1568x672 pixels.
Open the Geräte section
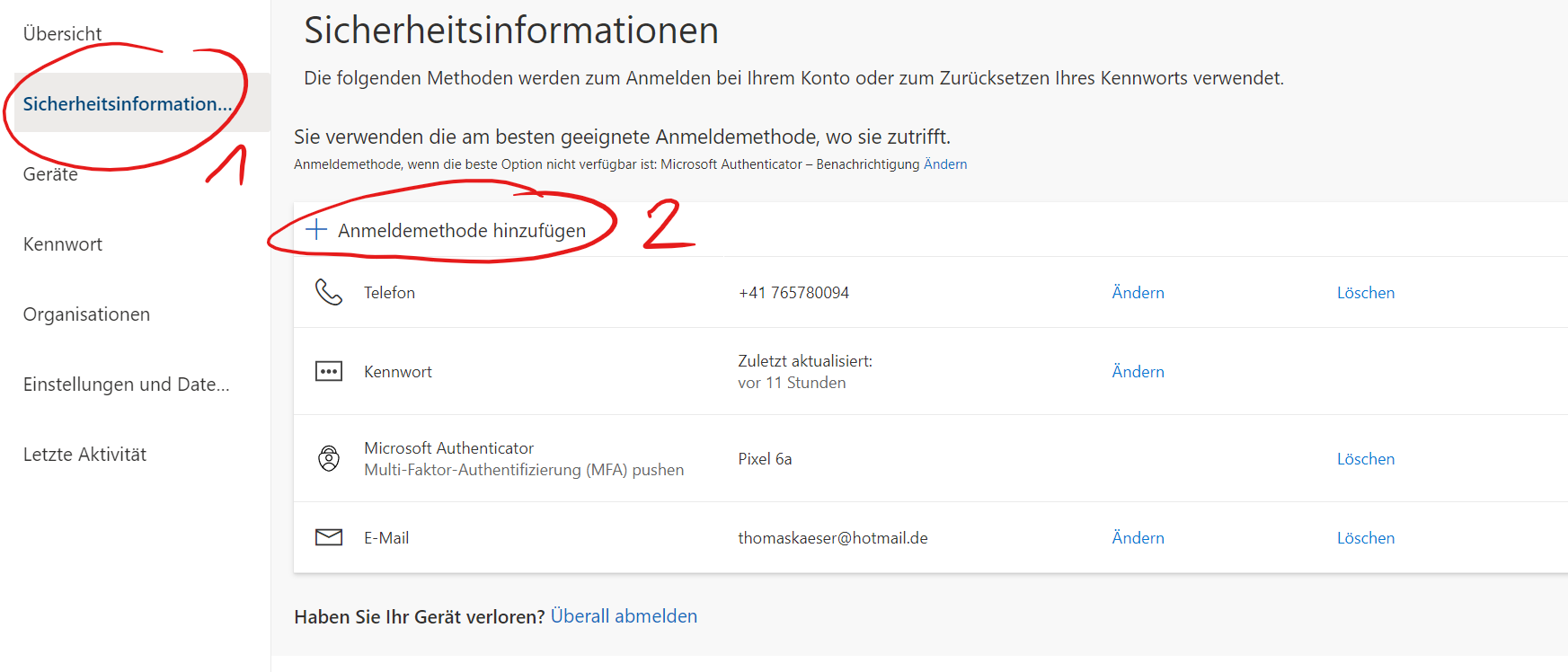[x=50, y=174]
